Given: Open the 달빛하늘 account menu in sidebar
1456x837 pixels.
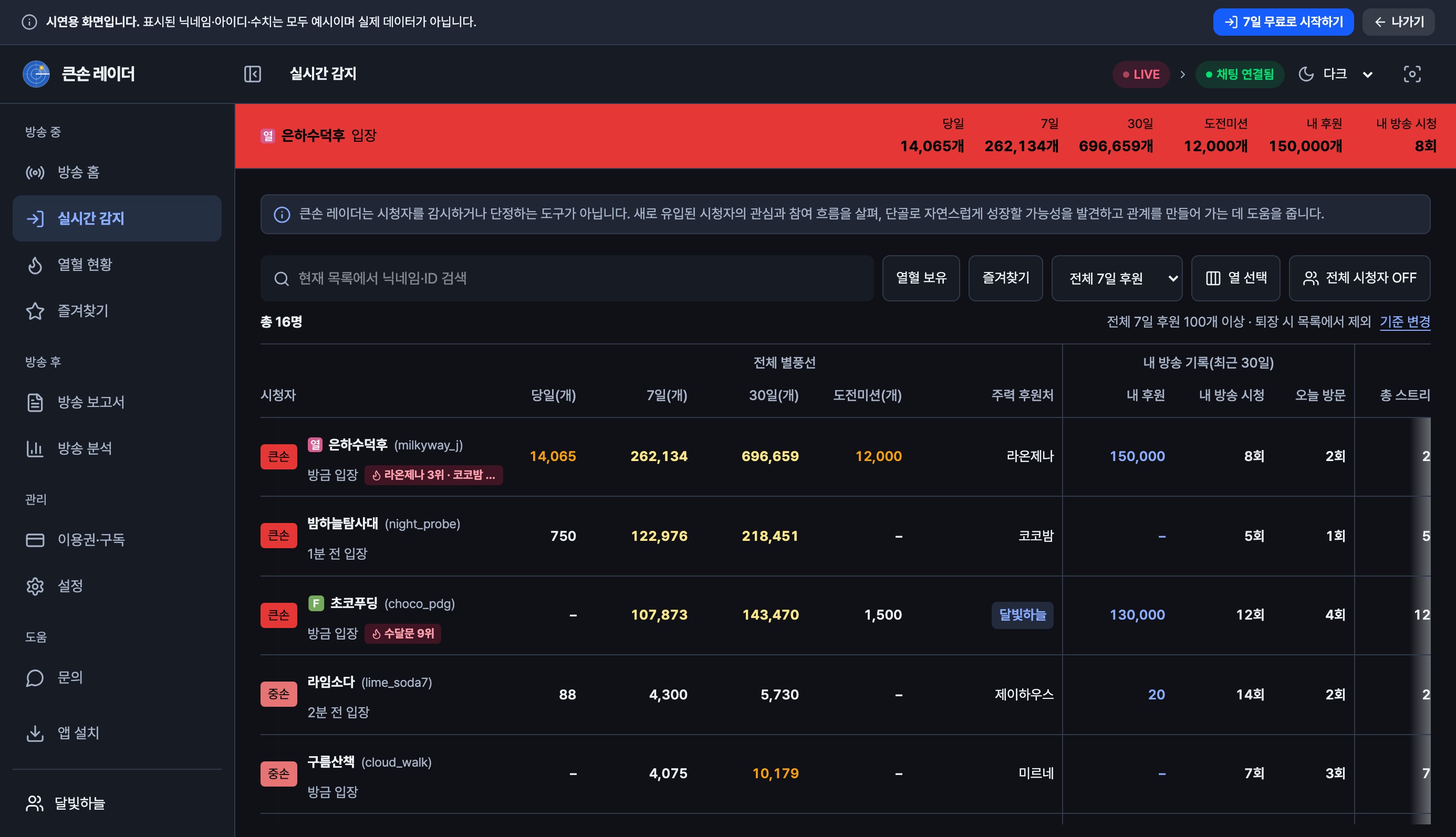Looking at the screenshot, I should pos(117,803).
